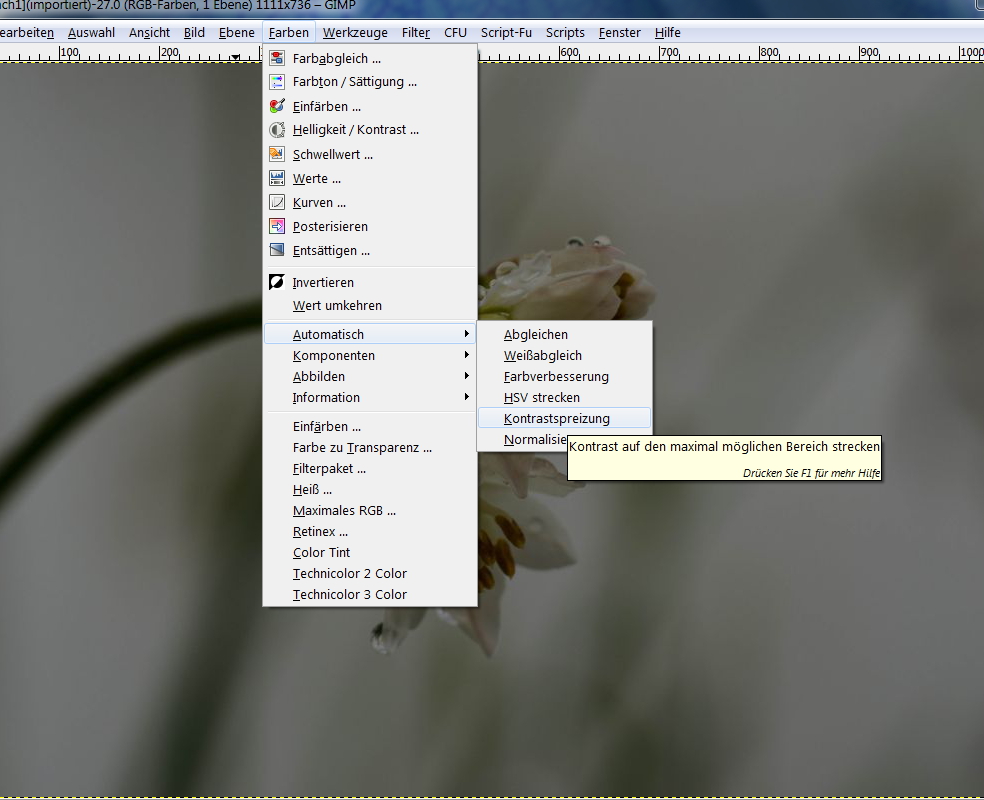Select Wert umkehren entry

click(x=370, y=306)
